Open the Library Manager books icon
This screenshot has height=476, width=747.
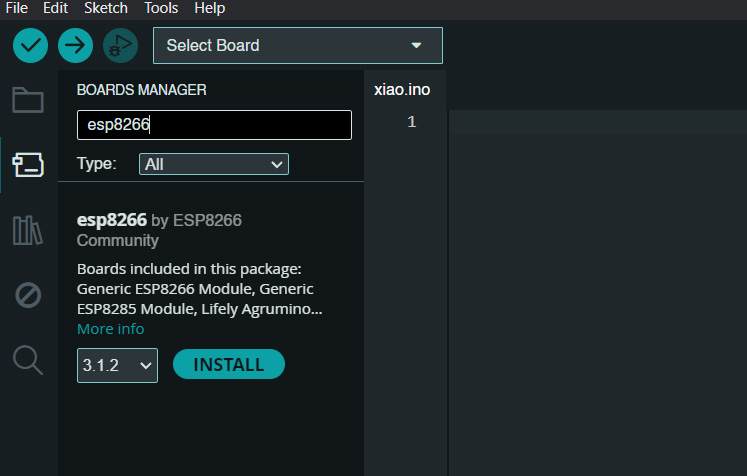(x=27, y=231)
